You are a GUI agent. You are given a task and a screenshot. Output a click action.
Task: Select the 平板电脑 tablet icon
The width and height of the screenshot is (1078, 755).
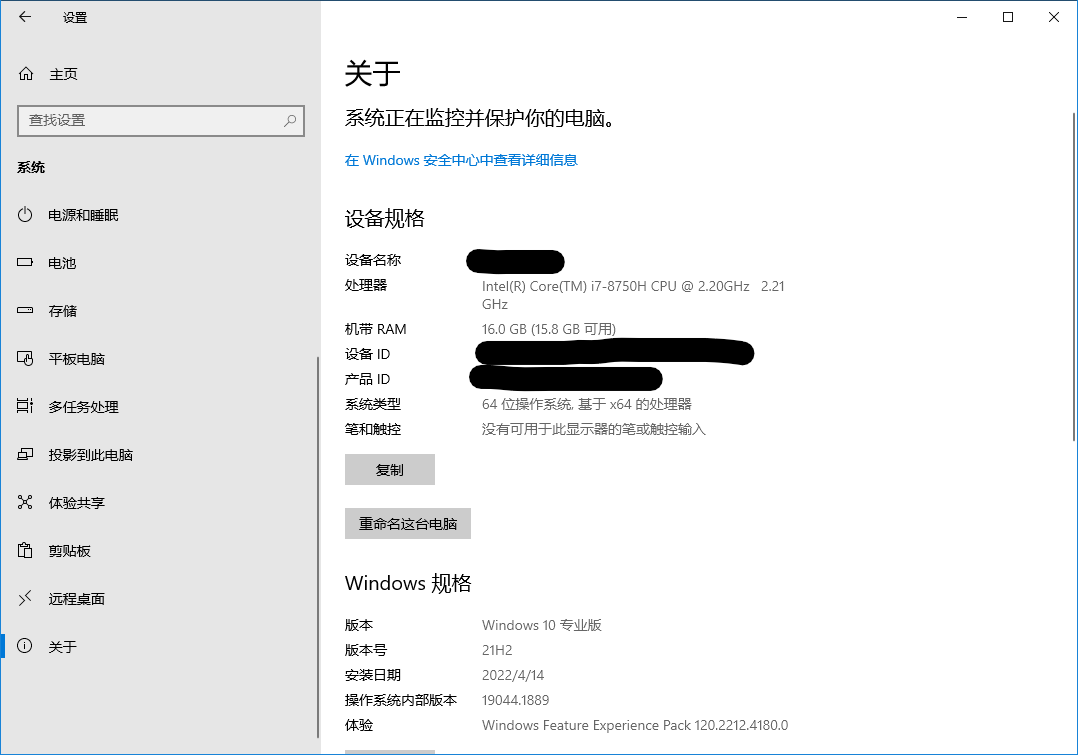coord(25,358)
